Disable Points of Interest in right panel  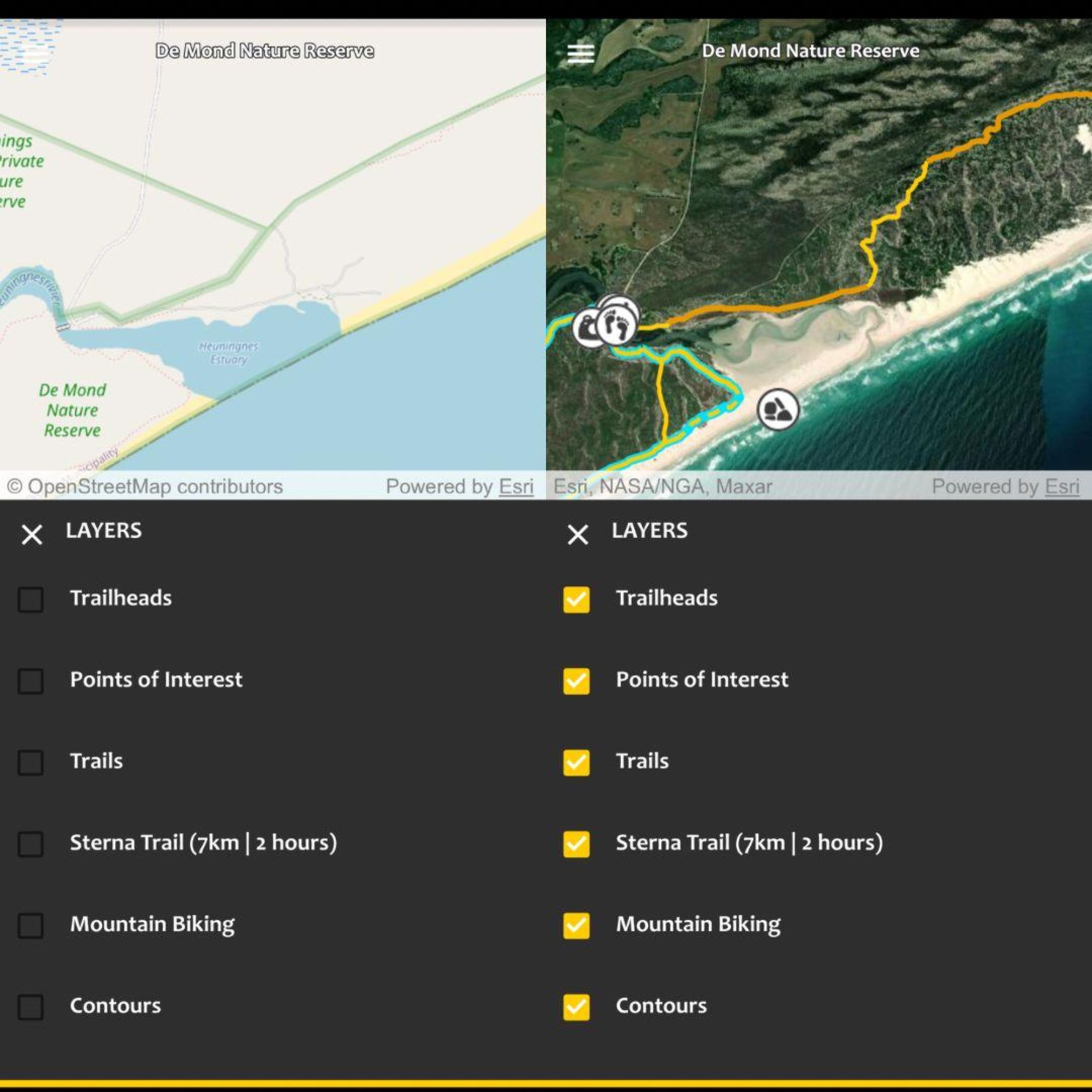pyautogui.click(x=576, y=680)
